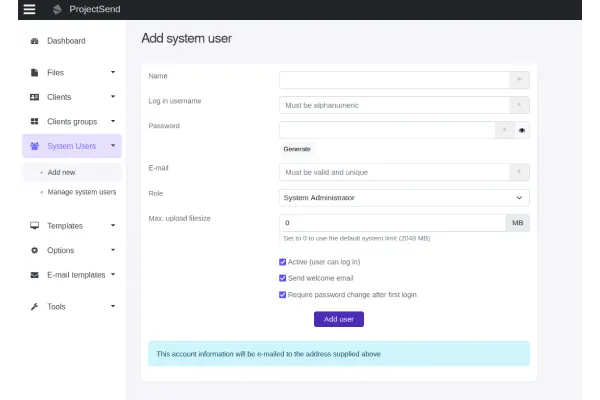Open Manage system users page
Viewport: 600px width, 400px height.
82,191
